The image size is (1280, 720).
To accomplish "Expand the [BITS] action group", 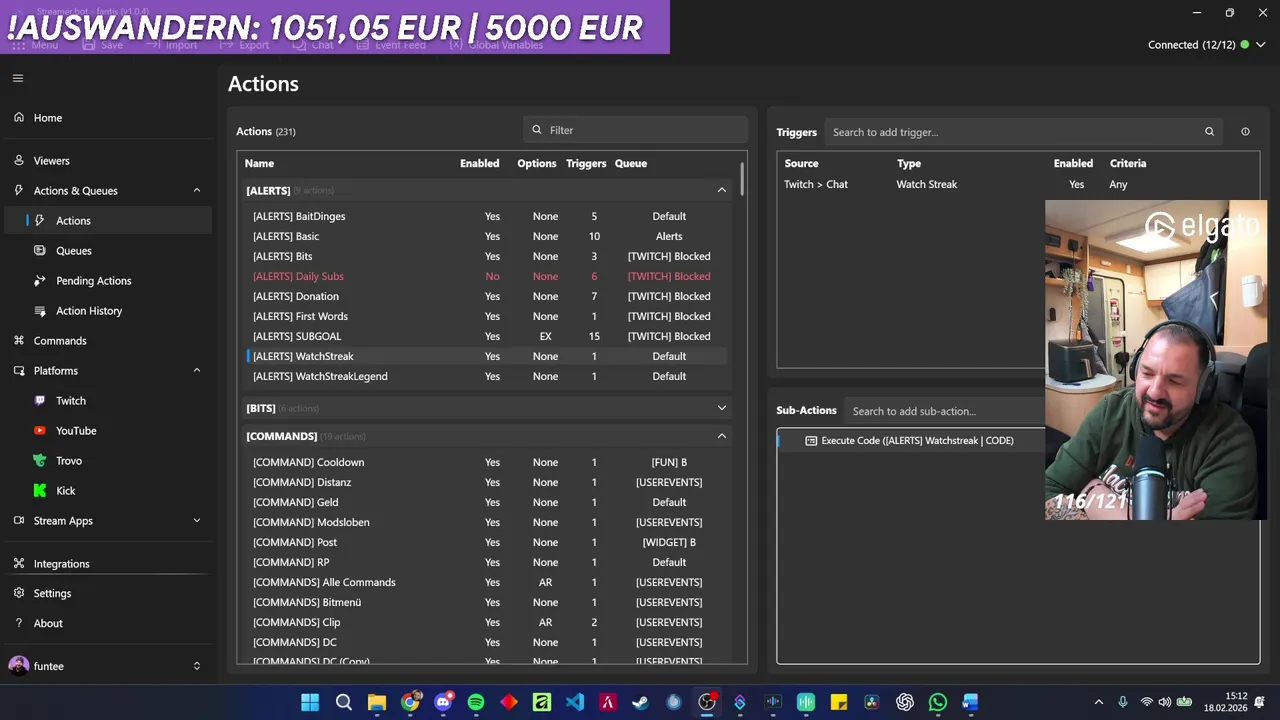I will click(722, 408).
